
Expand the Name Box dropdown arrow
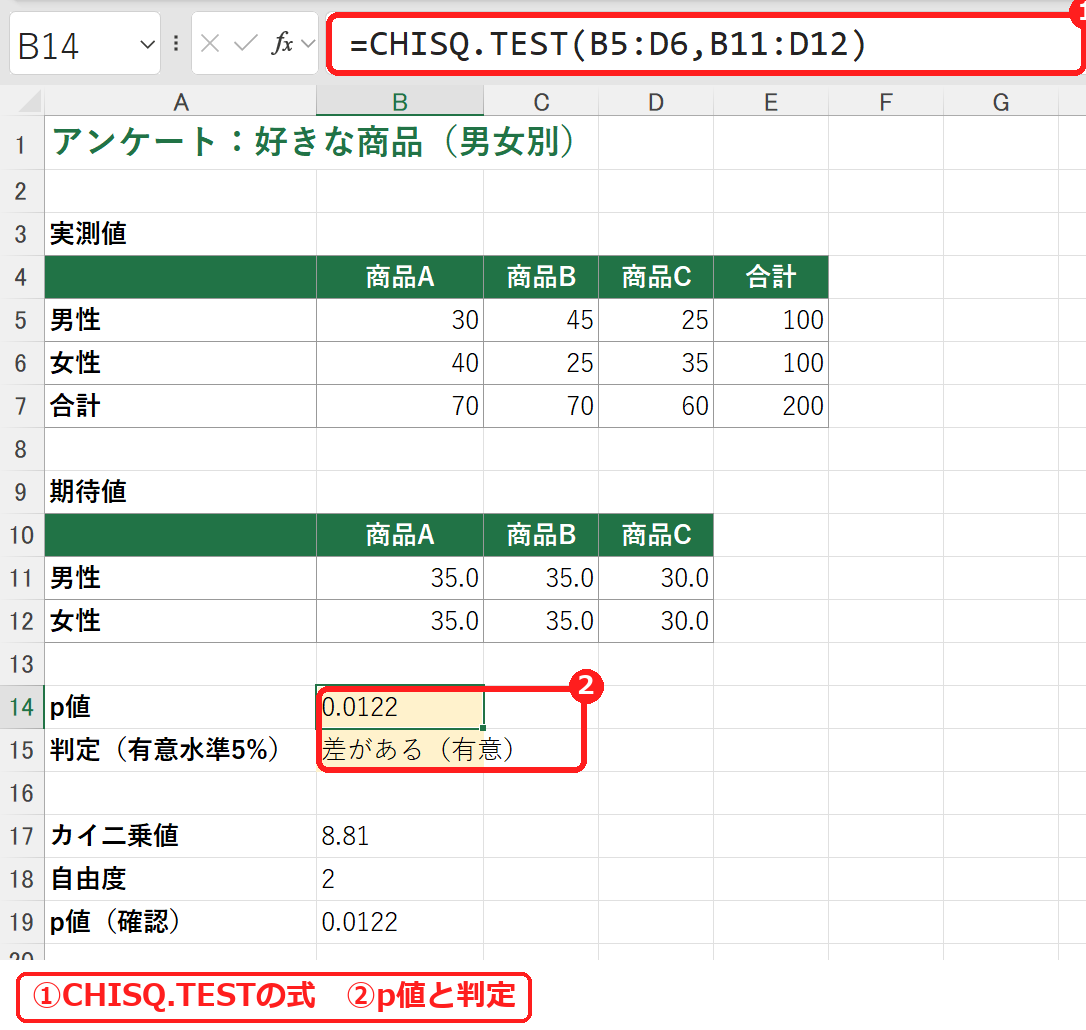(147, 44)
